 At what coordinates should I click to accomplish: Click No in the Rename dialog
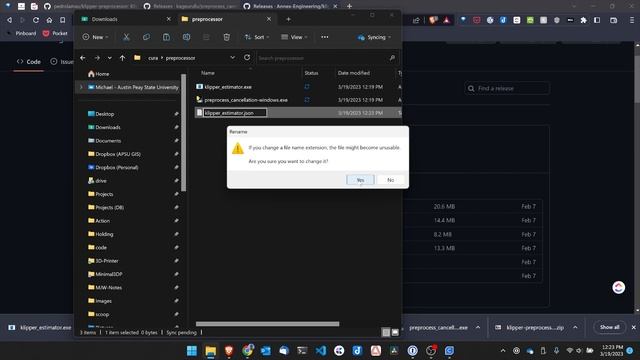click(x=391, y=180)
